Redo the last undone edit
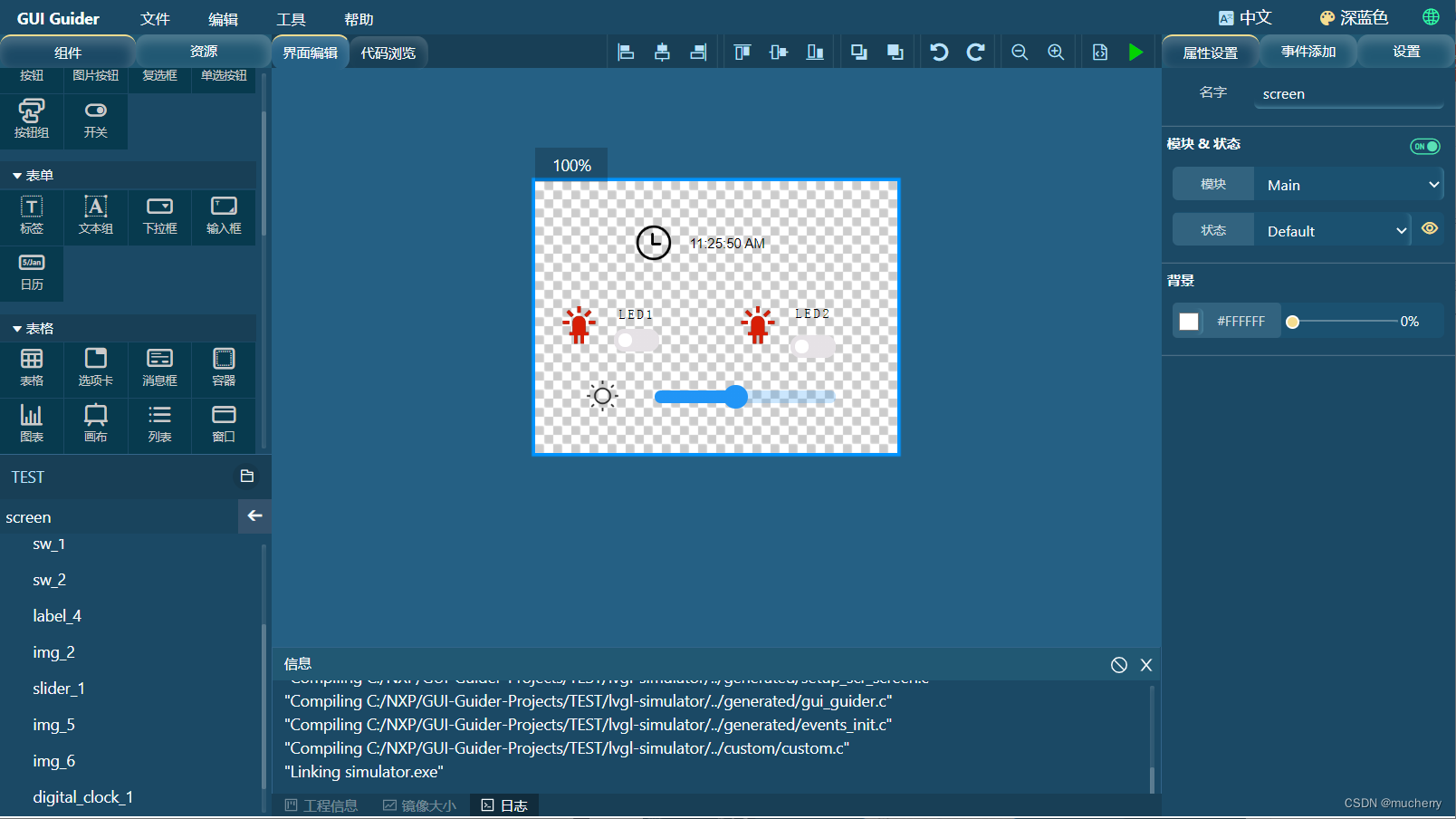The image size is (1456, 819). 975,53
